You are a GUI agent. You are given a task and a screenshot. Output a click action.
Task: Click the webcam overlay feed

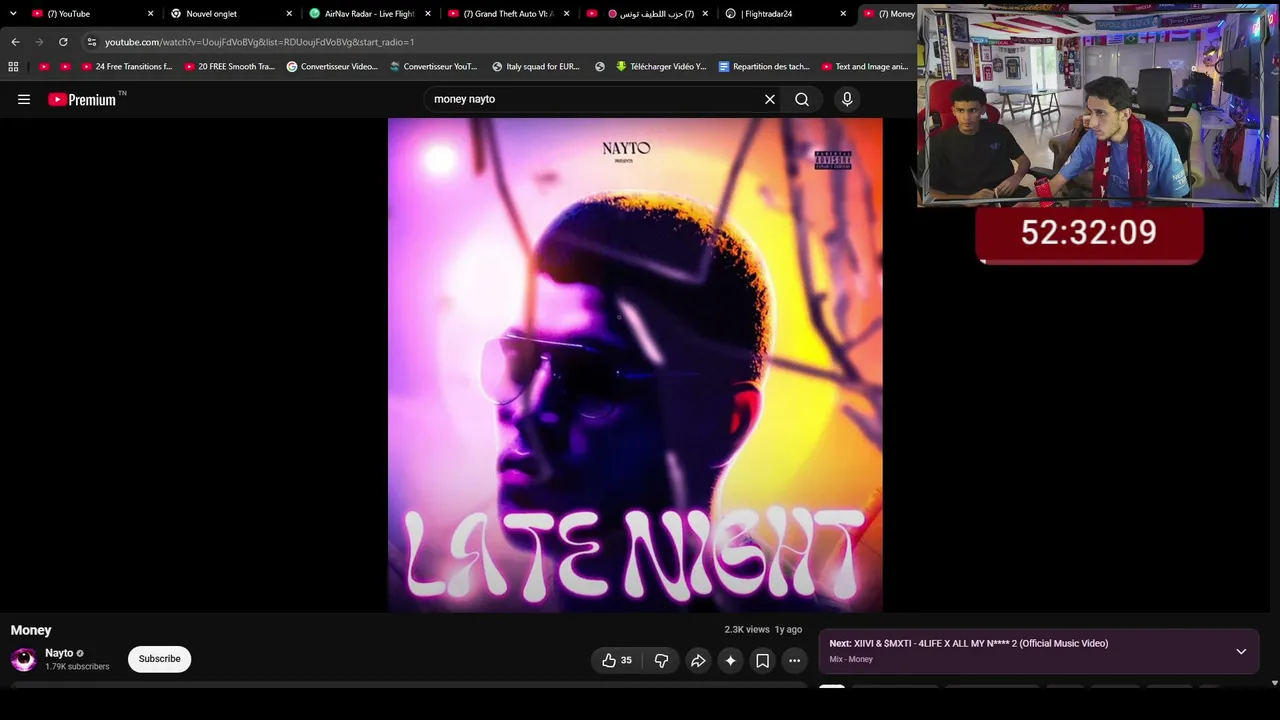pos(1097,106)
